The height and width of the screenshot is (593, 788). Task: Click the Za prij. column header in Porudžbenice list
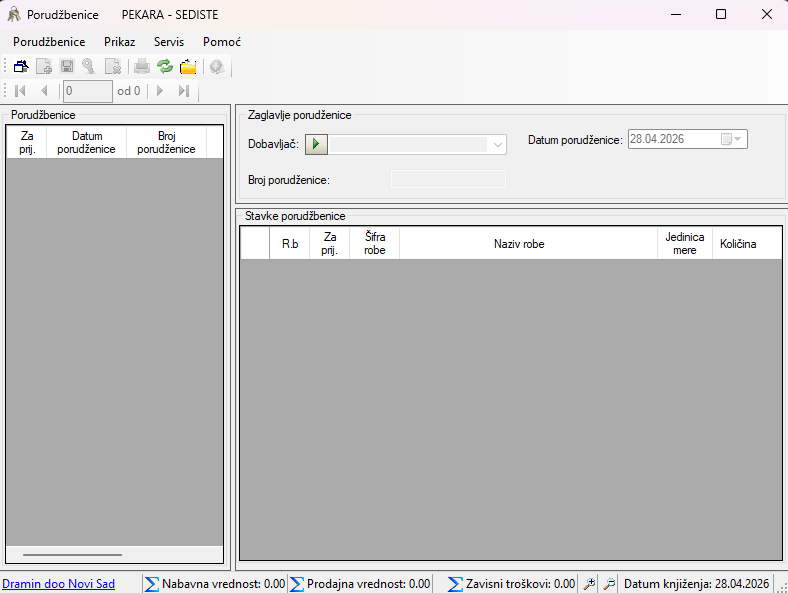tap(27, 143)
